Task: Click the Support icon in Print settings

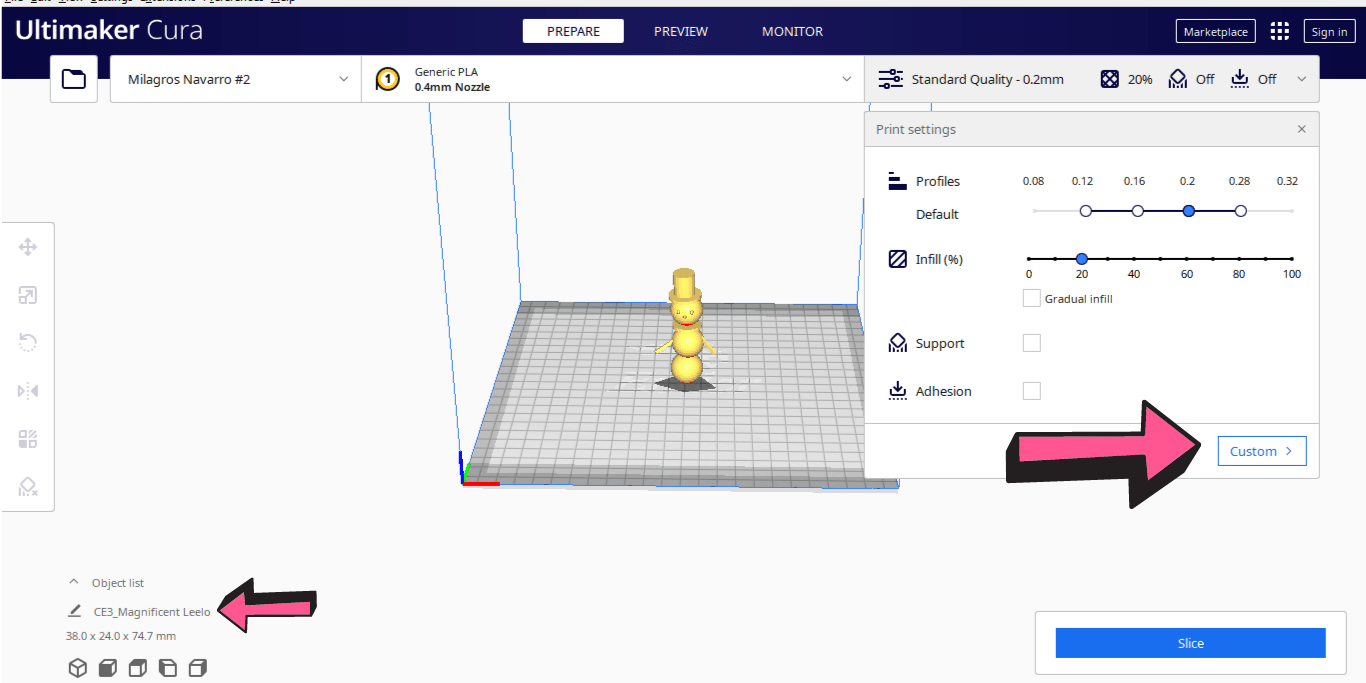Action: [897, 343]
